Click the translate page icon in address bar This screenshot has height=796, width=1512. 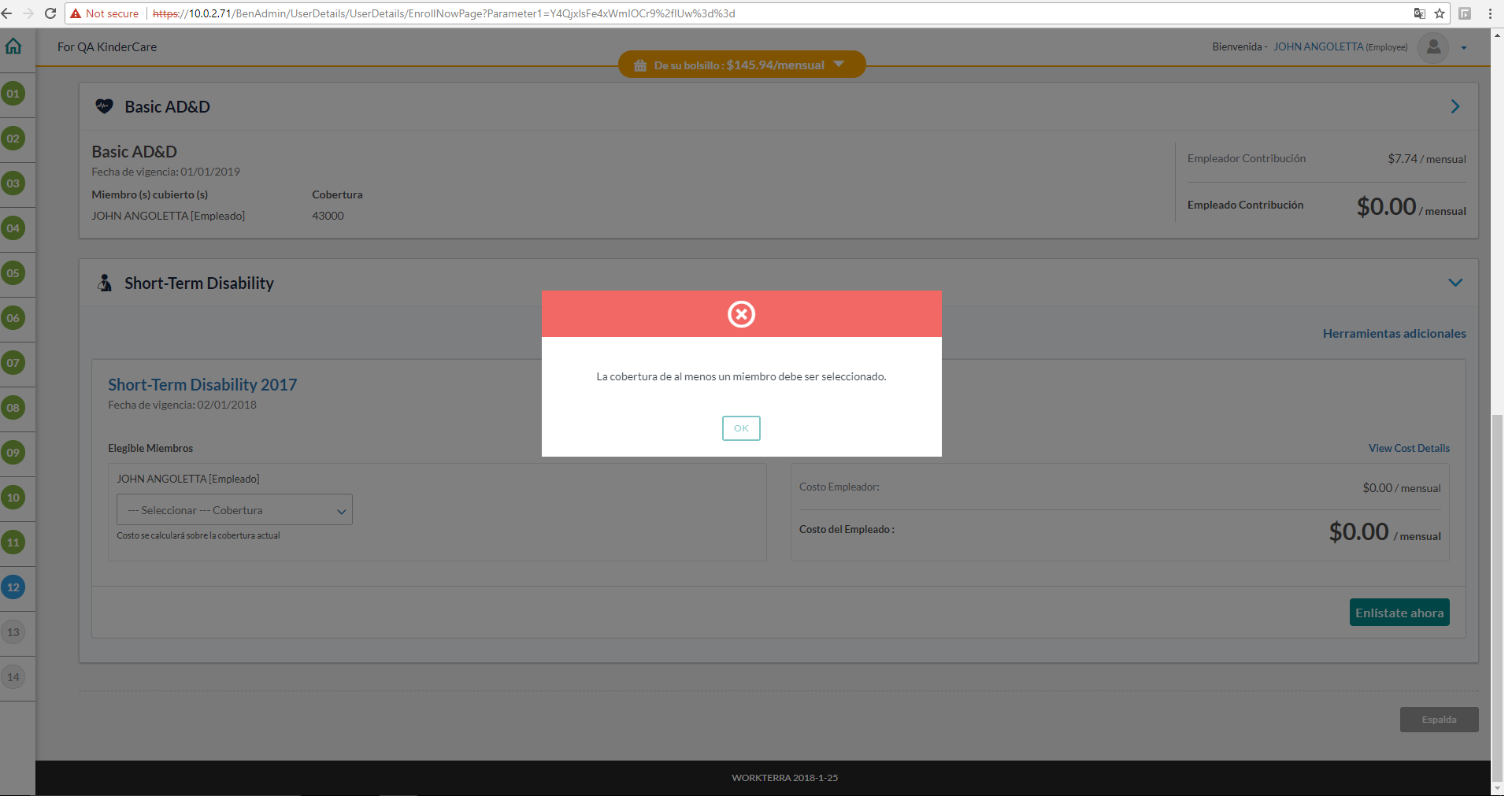pyautogui.click(x=1419, y=13)
